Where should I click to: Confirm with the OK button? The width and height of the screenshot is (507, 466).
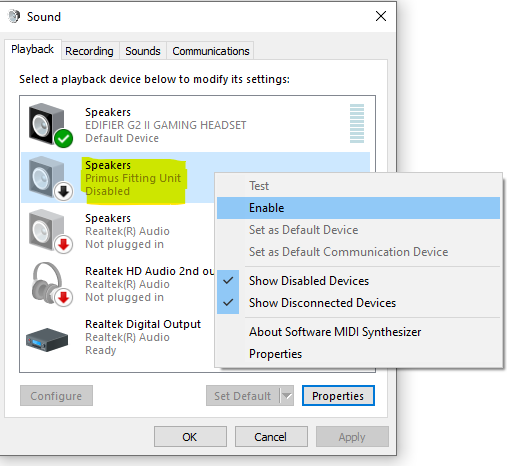190,437
